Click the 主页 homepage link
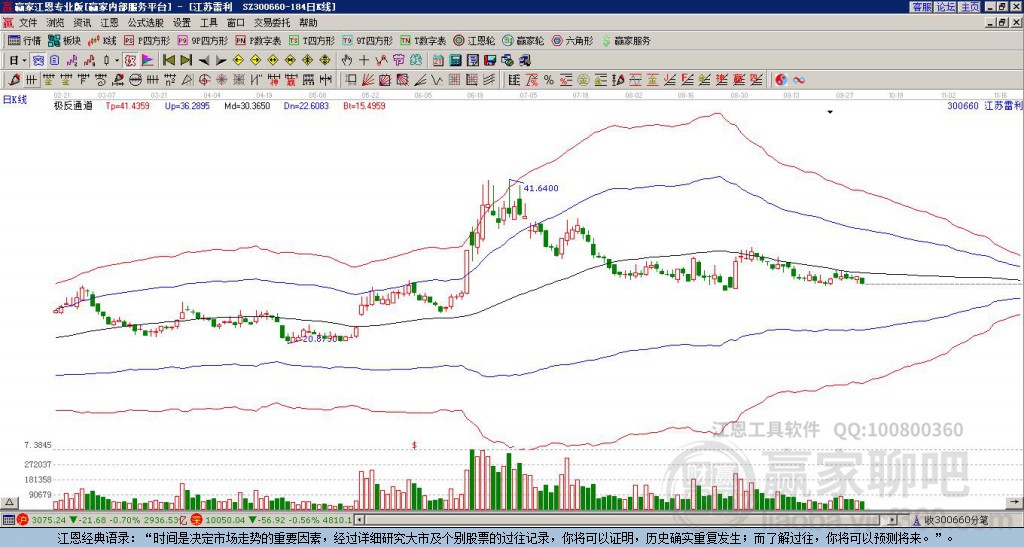1024x548 pixels. tap(970, 7)
